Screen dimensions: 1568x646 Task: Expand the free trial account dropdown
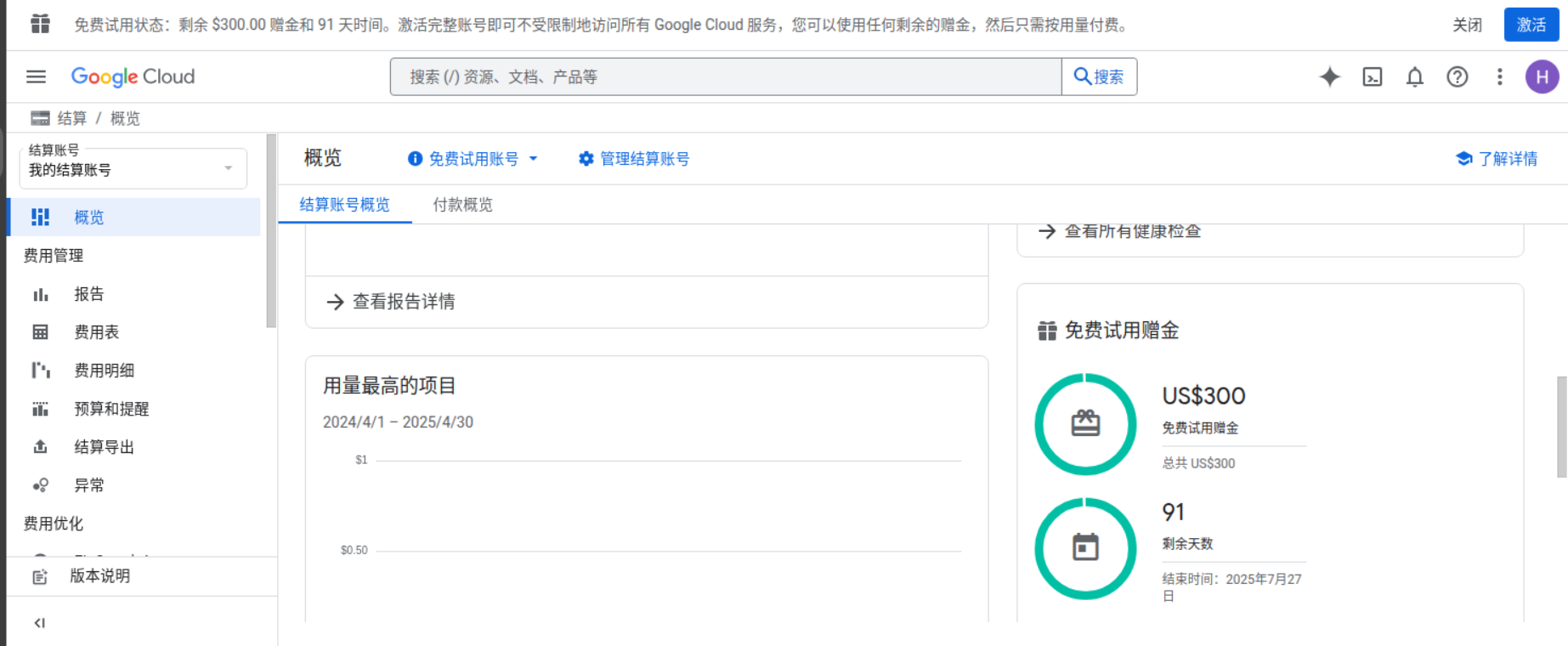534,159
